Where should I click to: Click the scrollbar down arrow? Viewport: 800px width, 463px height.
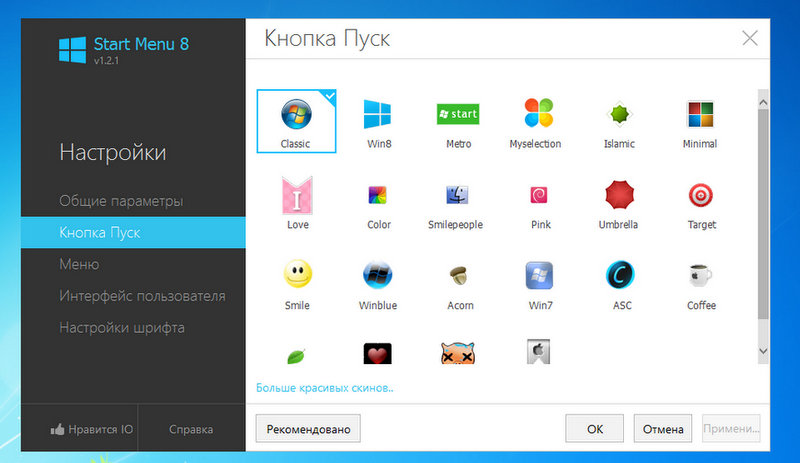pyautogui.click(x=763, y=351)
